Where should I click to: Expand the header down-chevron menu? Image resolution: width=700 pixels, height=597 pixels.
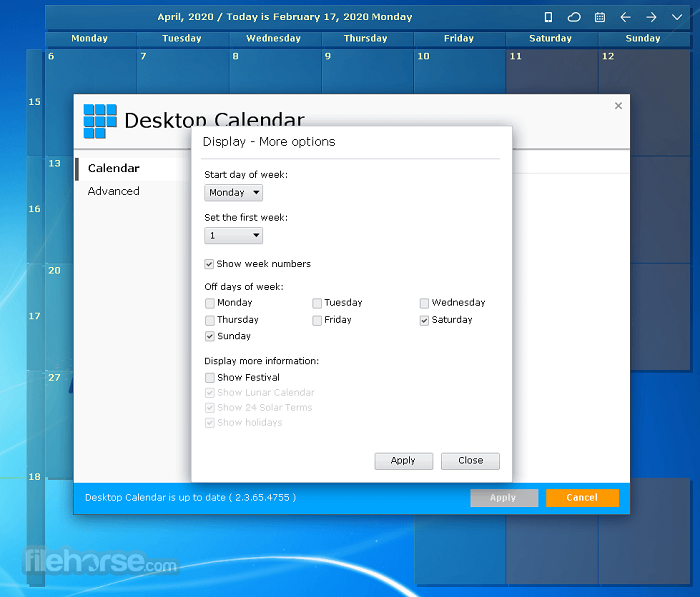[x=678, y=17]
